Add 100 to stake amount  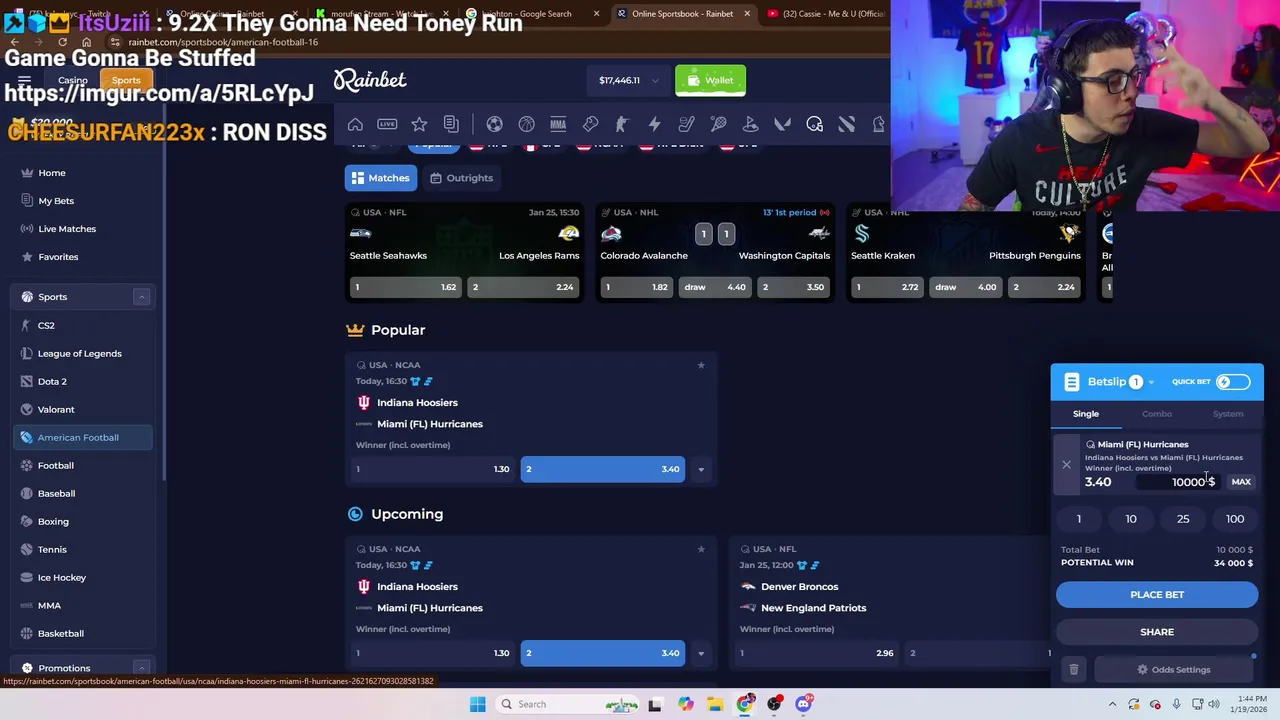point(1235,519)
